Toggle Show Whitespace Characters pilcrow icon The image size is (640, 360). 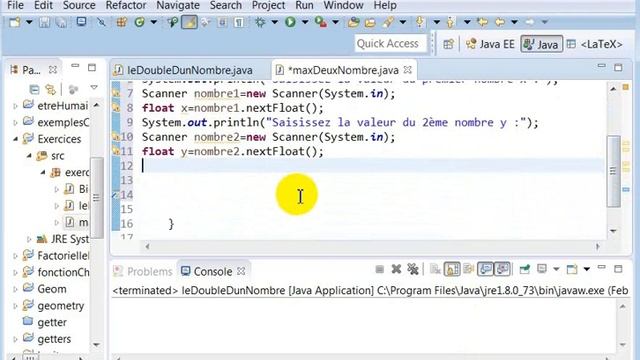[x=239, y=22]
